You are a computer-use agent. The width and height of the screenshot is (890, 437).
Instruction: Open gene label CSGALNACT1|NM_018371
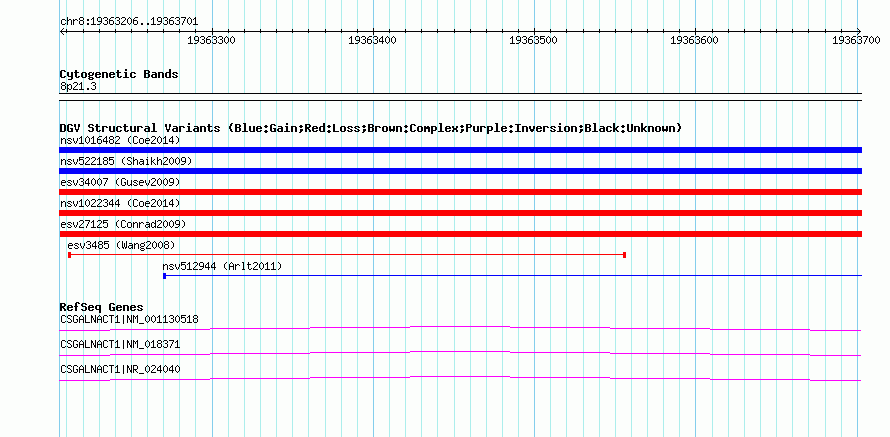click(x=120, y=344)
